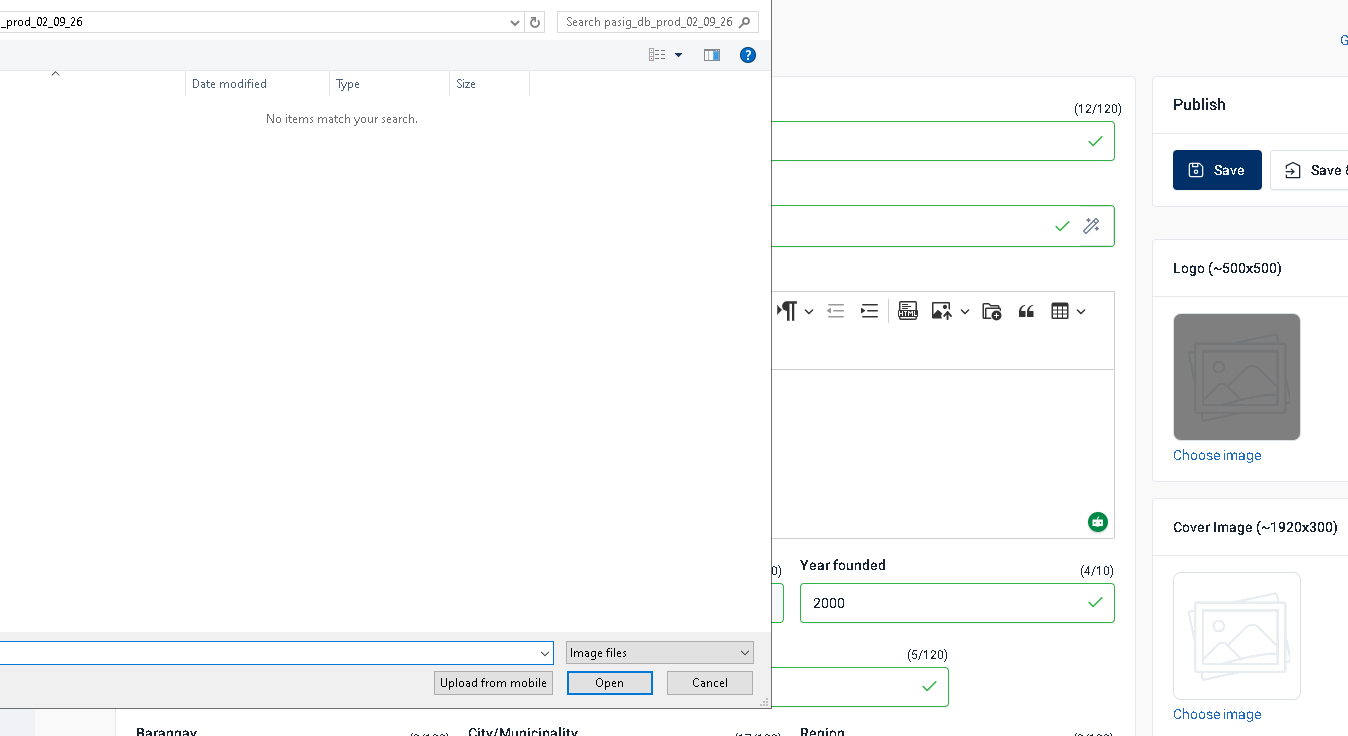1348x736 pixels.
Task: Expand the Image files type dropdown
Action: click(659, 653)
